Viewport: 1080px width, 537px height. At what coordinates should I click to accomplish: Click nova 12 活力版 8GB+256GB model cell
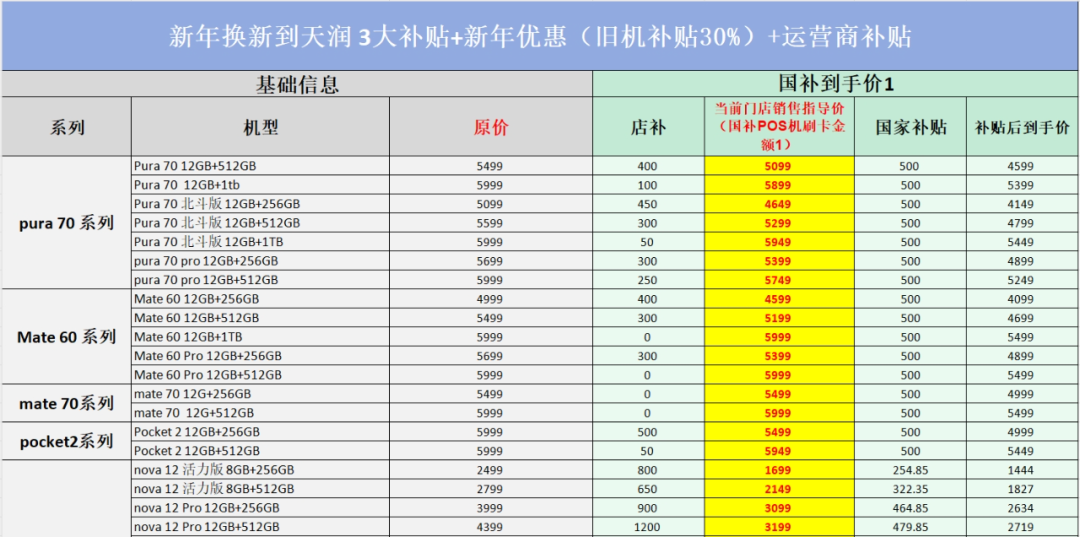(x=260, y=470)
